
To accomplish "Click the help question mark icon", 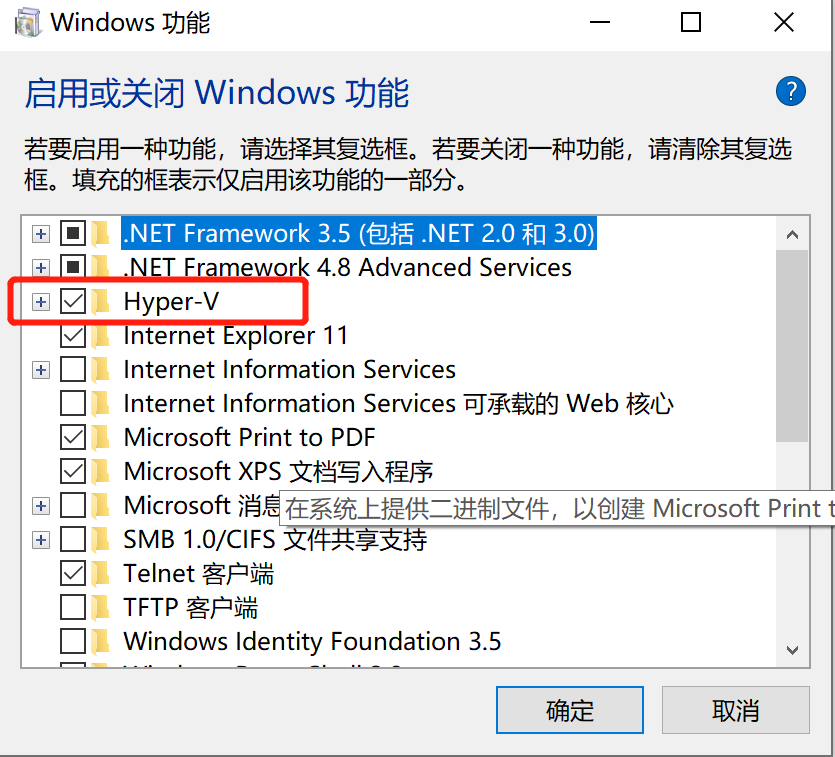I will [791, 91].
